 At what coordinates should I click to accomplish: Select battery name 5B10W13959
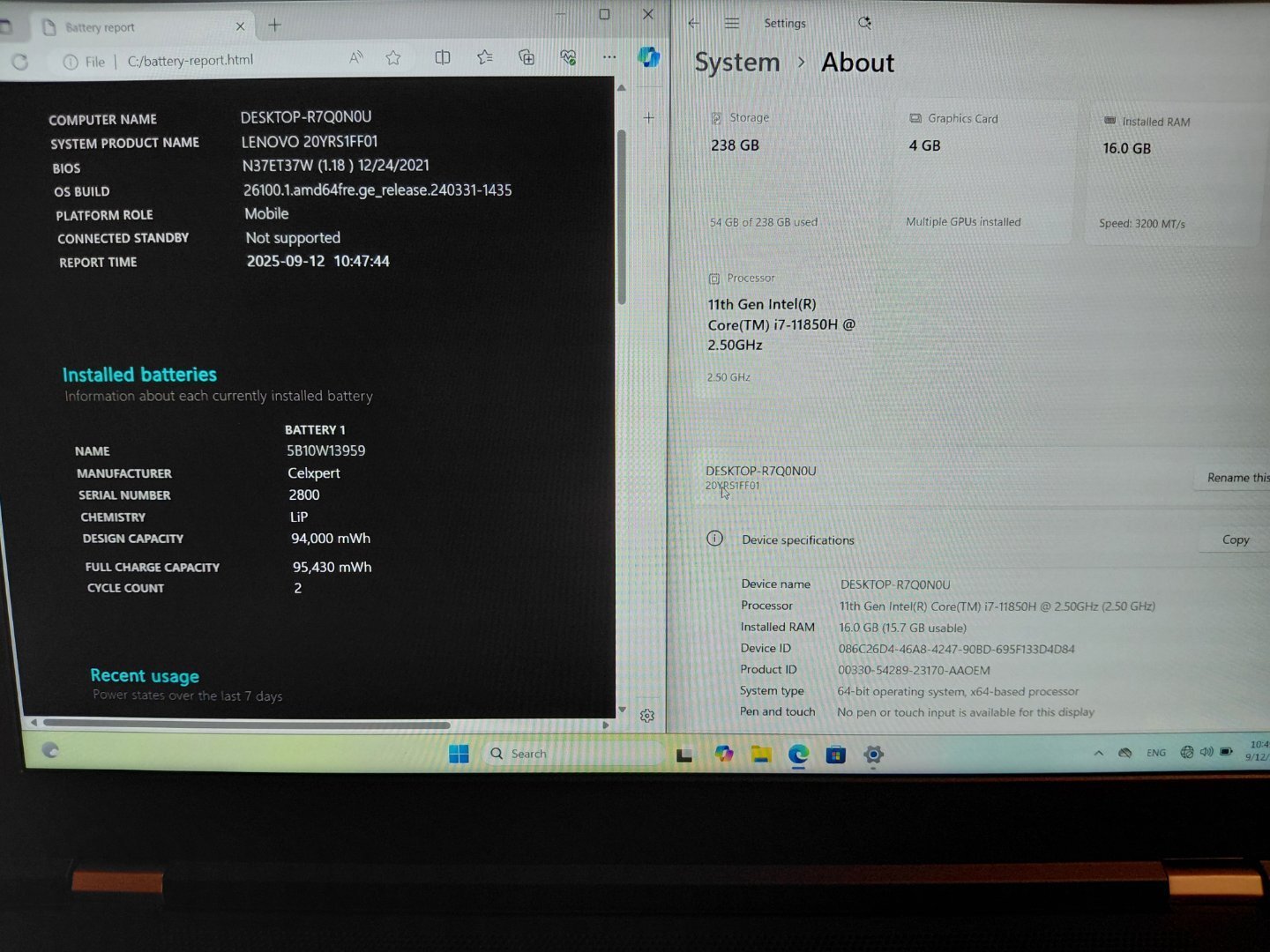325,450
